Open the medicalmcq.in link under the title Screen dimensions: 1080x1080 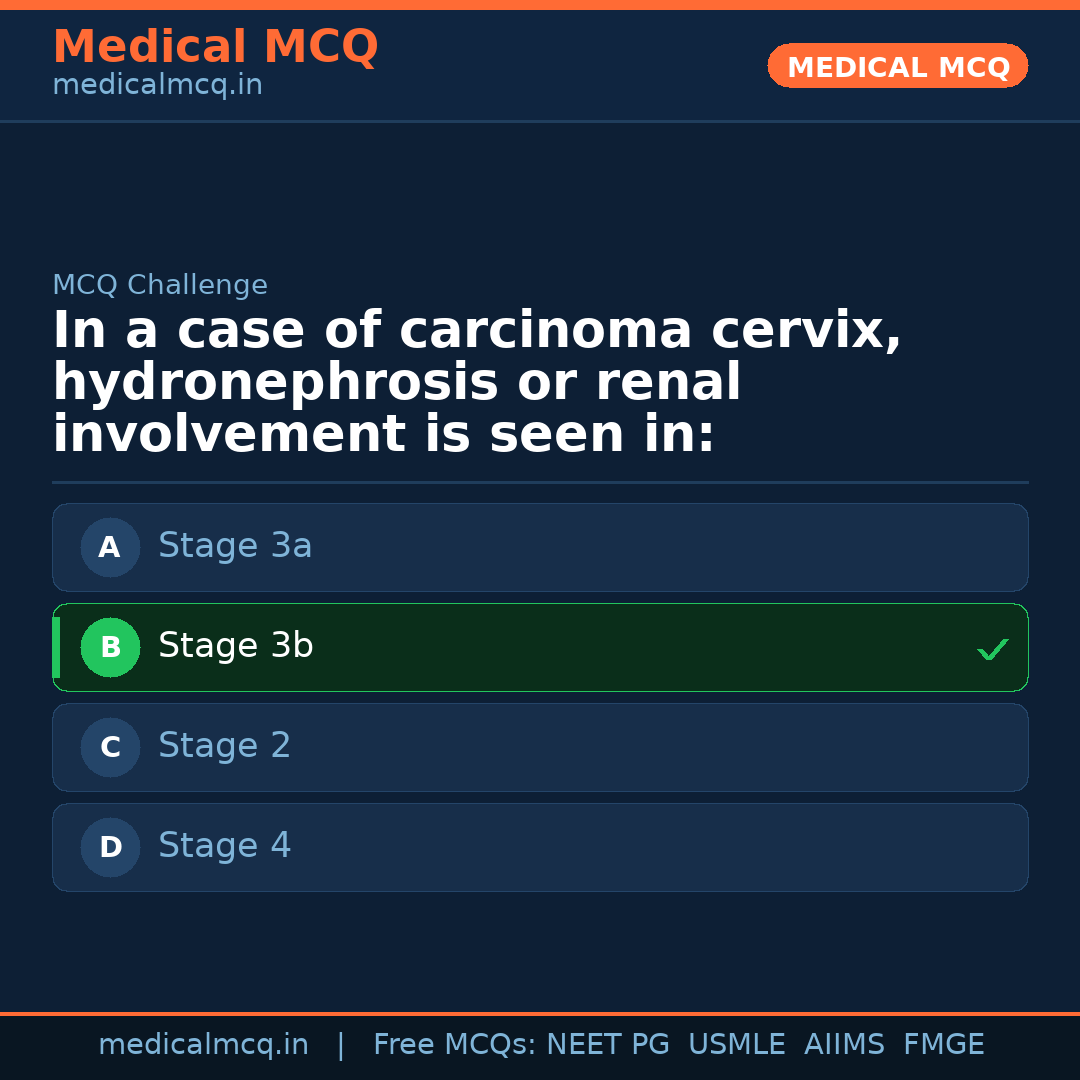(x=157, y=85)
